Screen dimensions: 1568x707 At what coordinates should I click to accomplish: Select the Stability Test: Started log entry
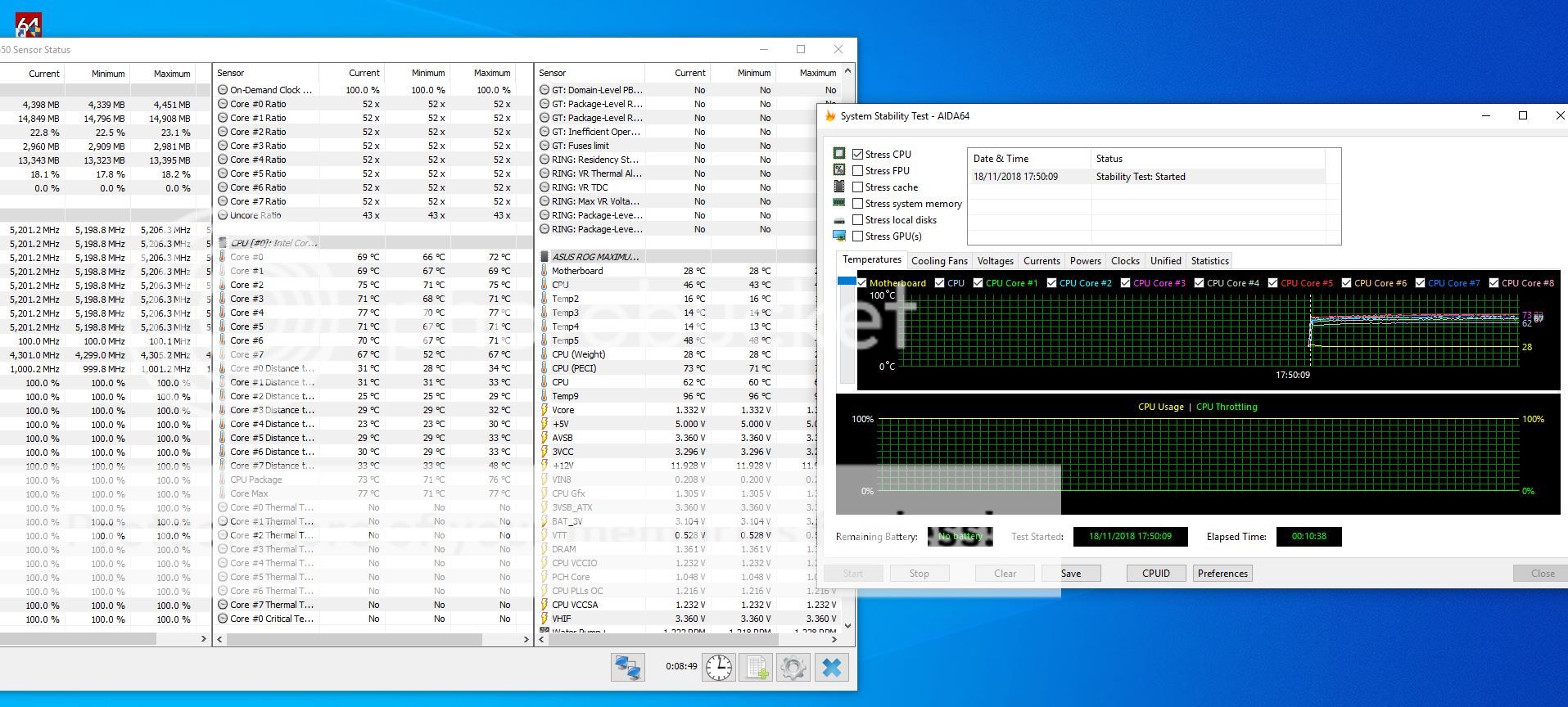click(1146, 177)
